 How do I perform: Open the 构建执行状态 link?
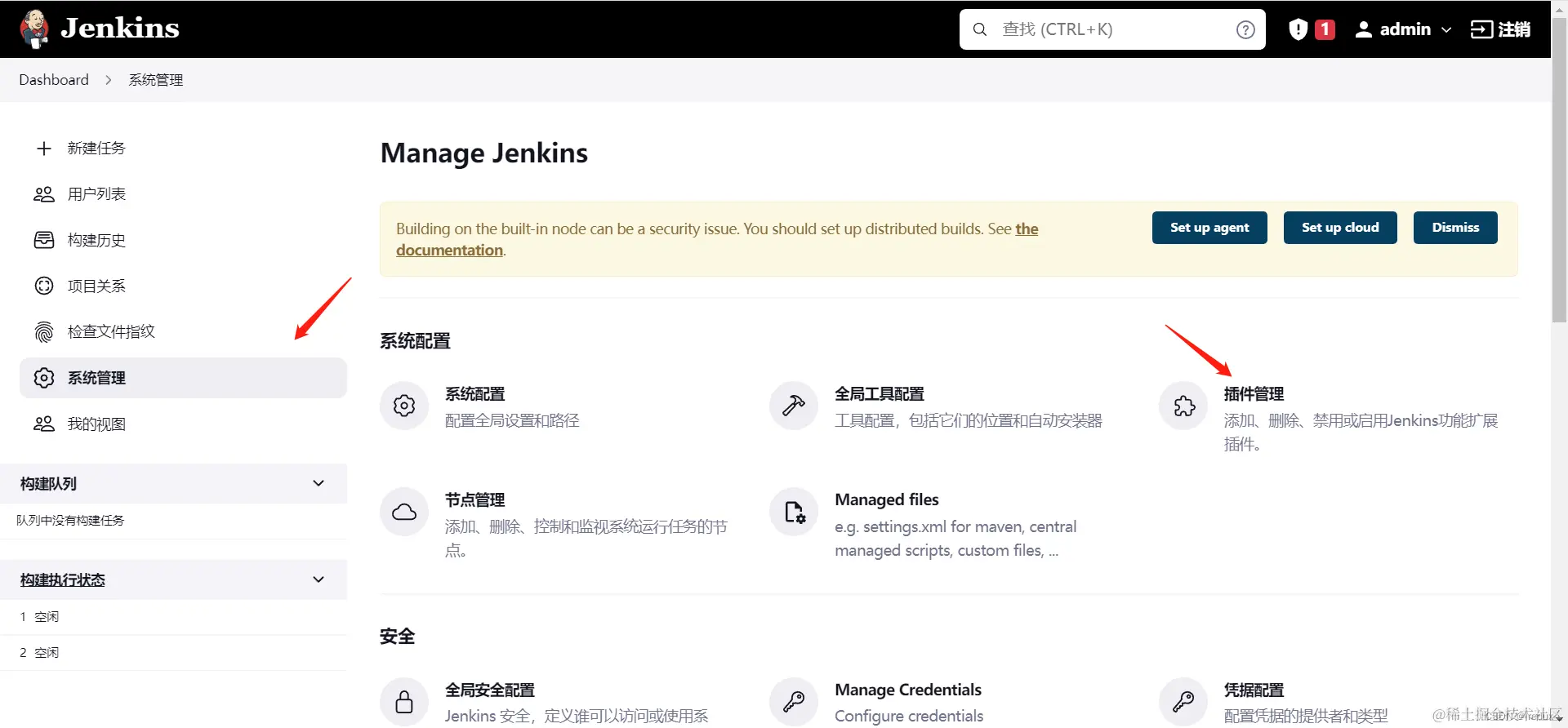click(63, 579)
